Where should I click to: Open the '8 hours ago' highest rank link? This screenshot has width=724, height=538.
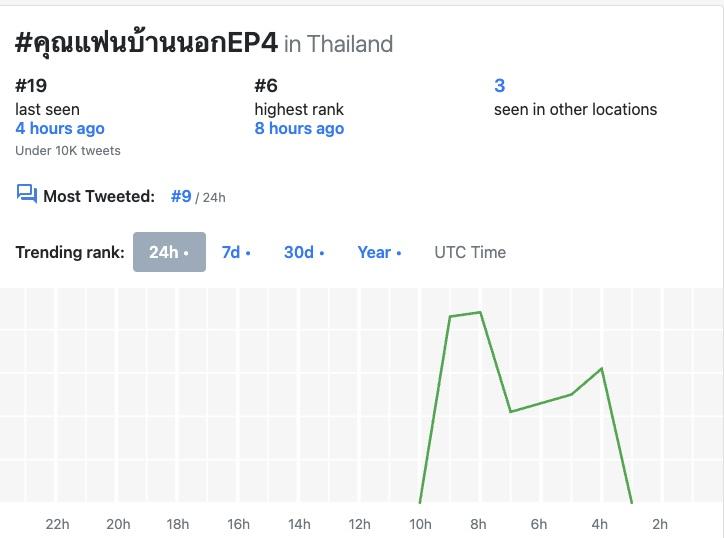(x=299, y=128)
